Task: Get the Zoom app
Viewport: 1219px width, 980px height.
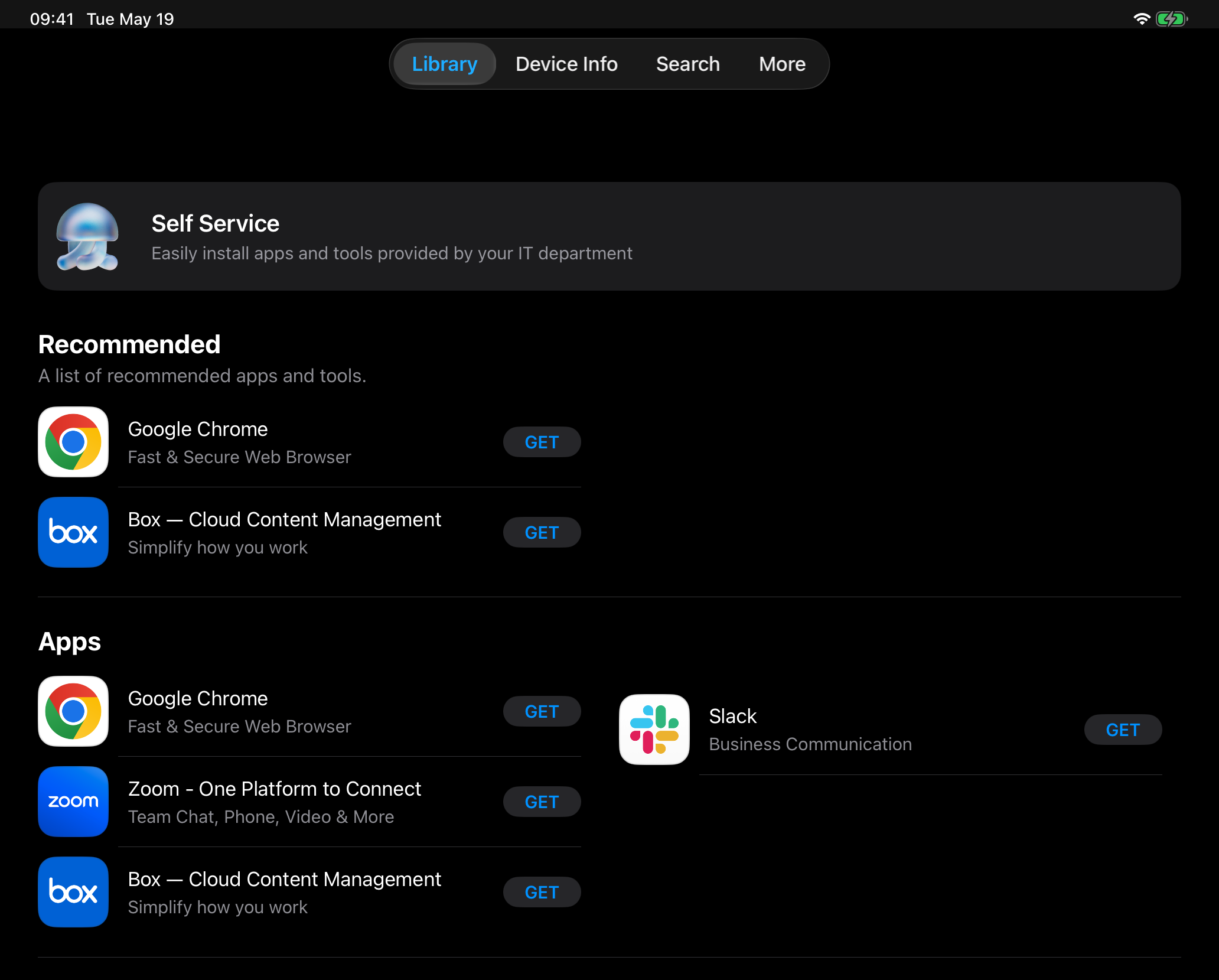Action: pos(542,802)
